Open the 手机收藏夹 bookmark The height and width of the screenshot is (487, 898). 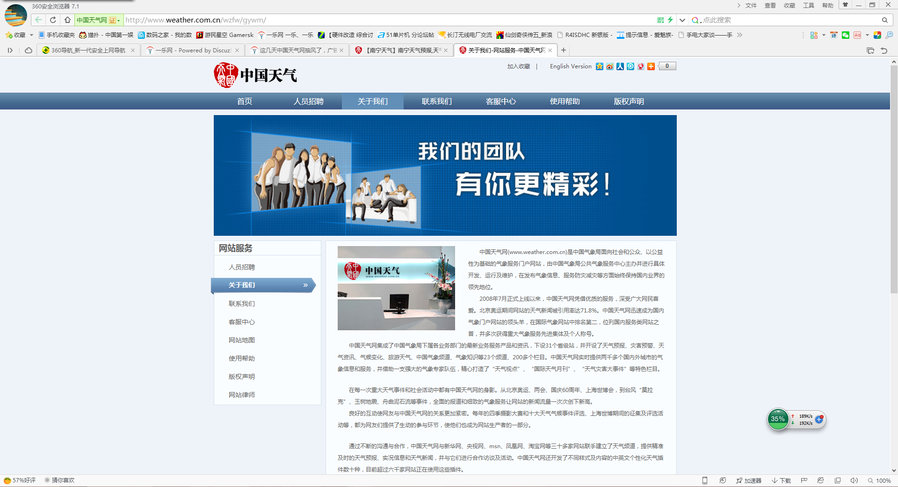click(57, 35)
